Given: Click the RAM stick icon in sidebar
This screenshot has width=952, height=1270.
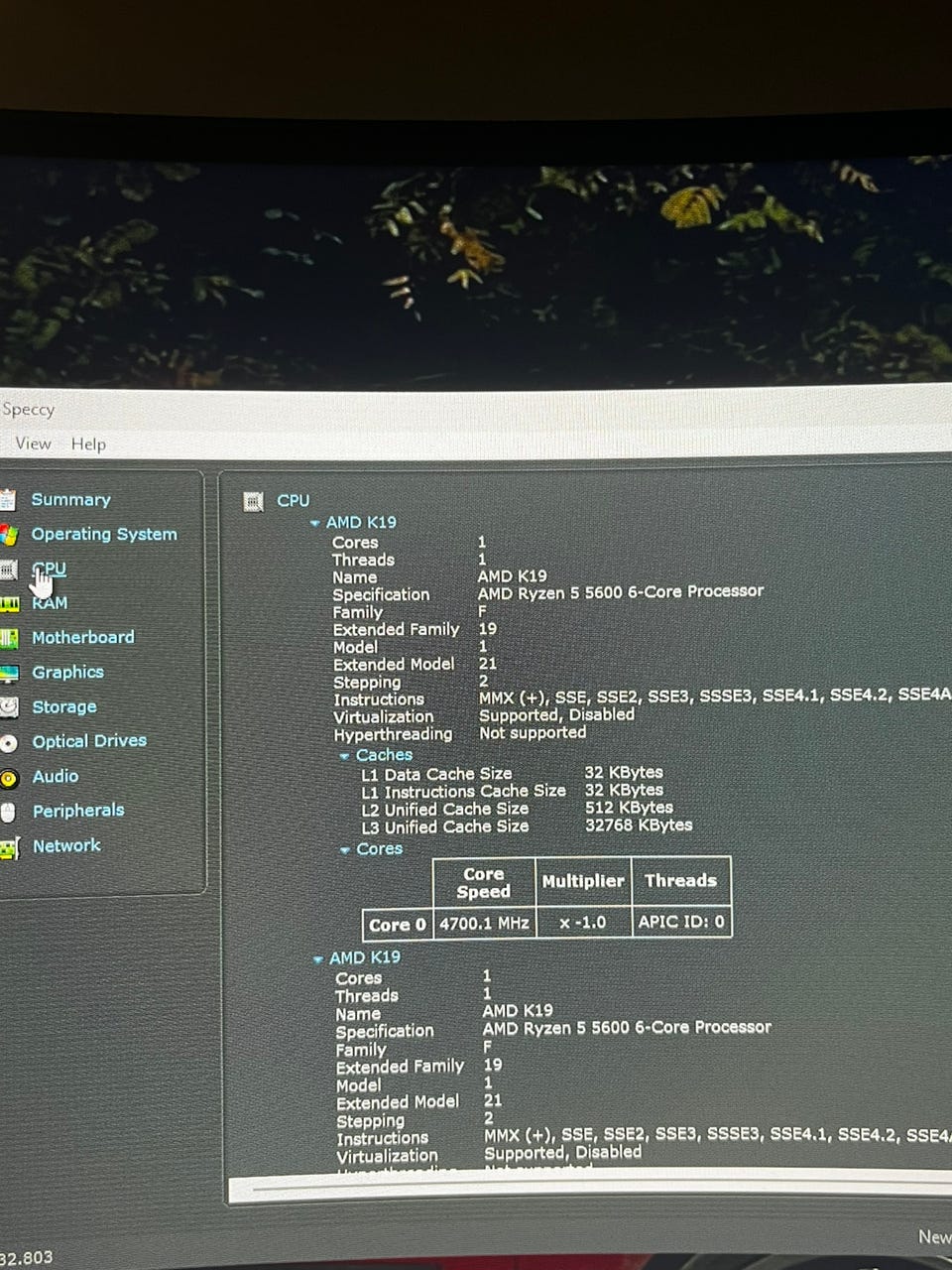Looking at the screenshot, I should 9,603.
